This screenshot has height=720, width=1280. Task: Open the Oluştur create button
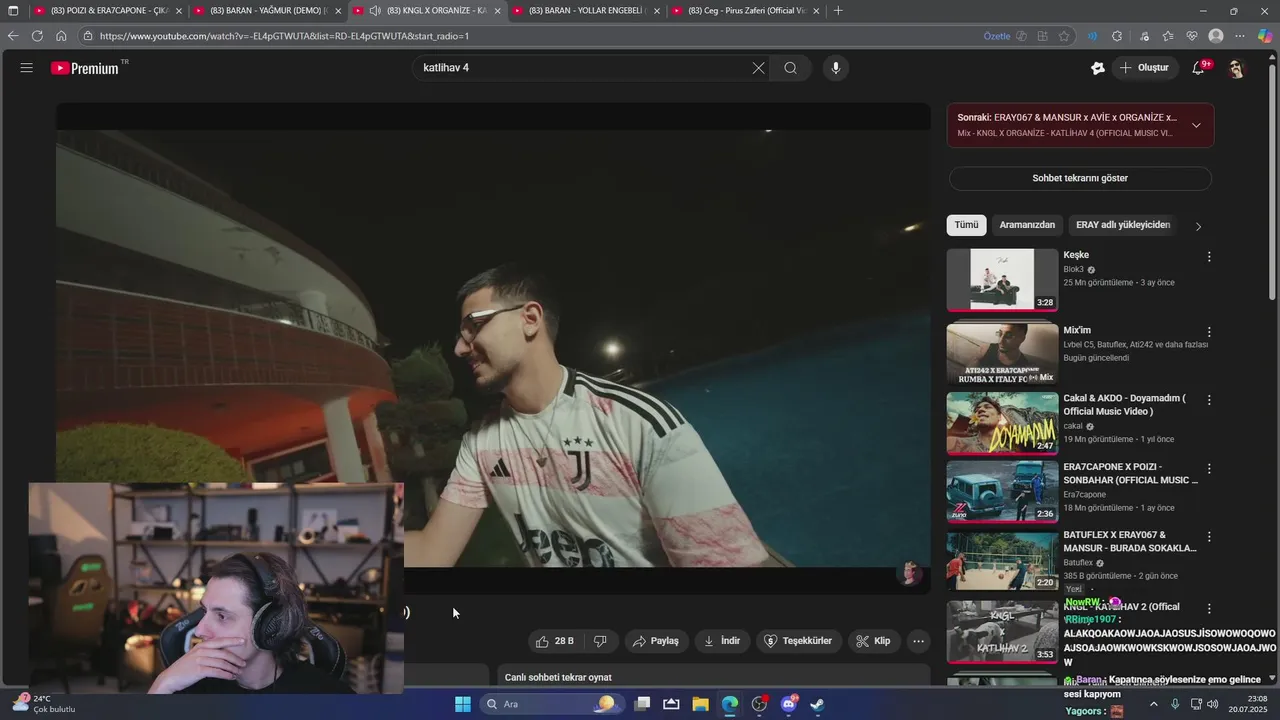(x=1144, y=68)
